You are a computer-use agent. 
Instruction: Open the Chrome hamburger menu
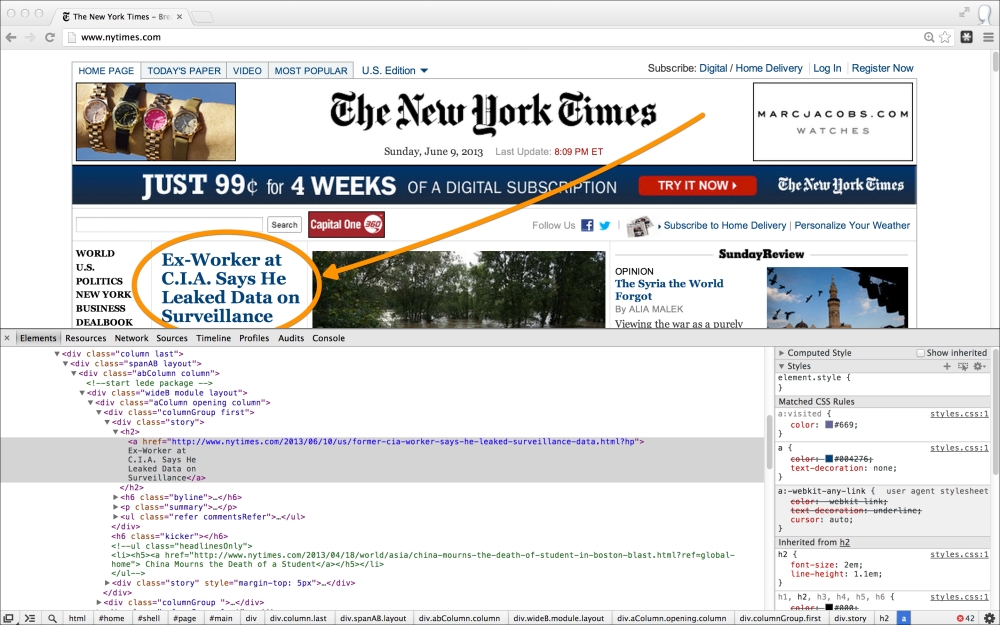click(988, 37)
